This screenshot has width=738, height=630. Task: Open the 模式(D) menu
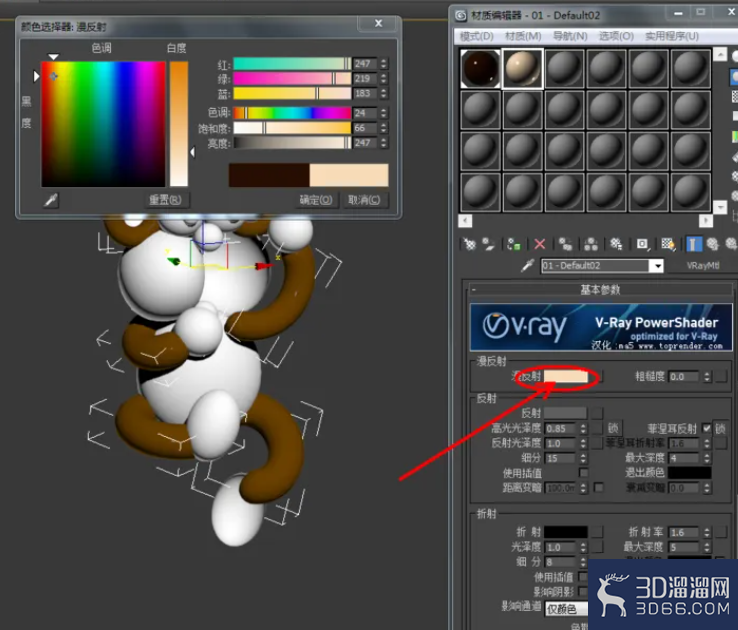[476, 36]
